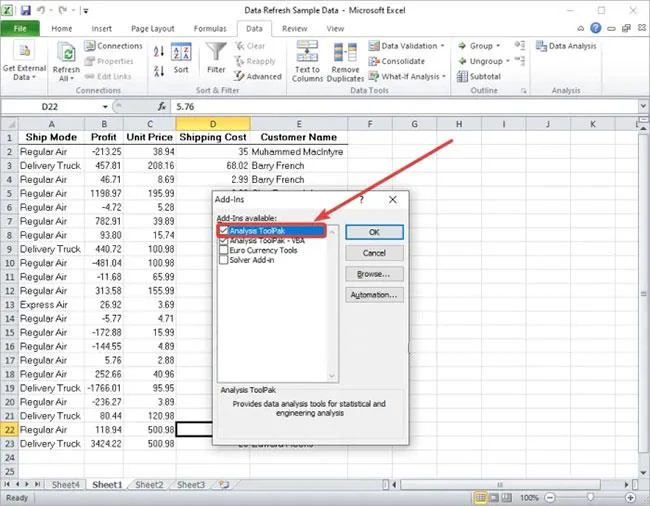650x506 pixels.
Task: Switch to Sheet4 worksheet
Action: point(65,484)
